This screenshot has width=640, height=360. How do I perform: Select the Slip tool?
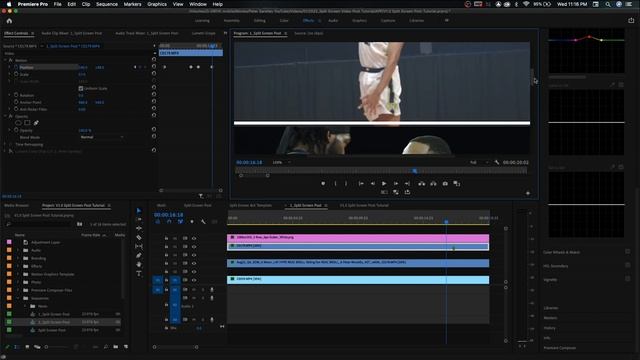tap(139, 247)
